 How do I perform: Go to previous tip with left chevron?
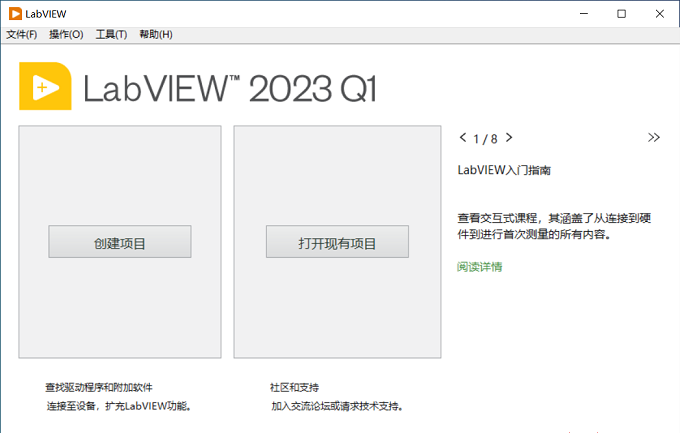tap(463, 138)
